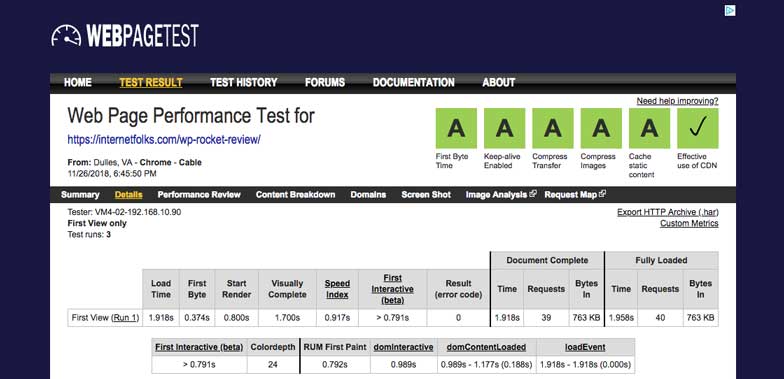The width and height of the screenshot is (784, 379).
Task: Click the 0.792s RUM First Paint value
Action: tap(335, 364)
